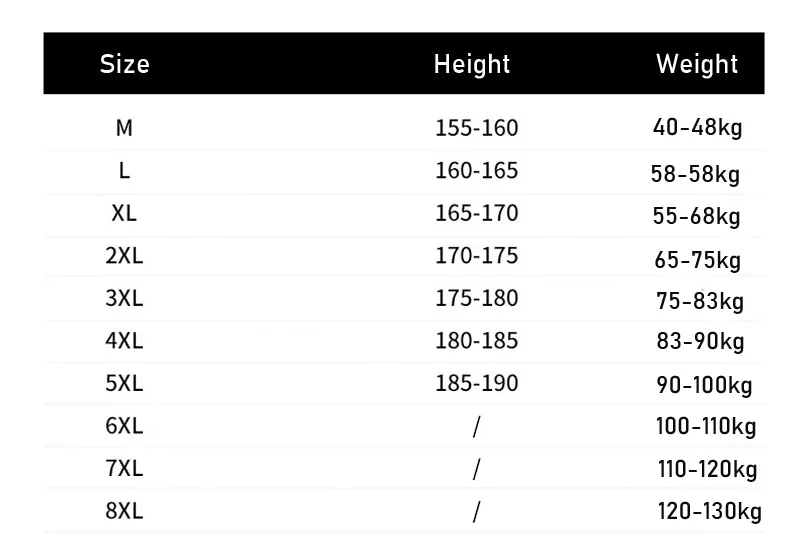This screenshot has width=800, height=552.
Task: Select the 165-170 height cell
Action: tap(477, 213)
